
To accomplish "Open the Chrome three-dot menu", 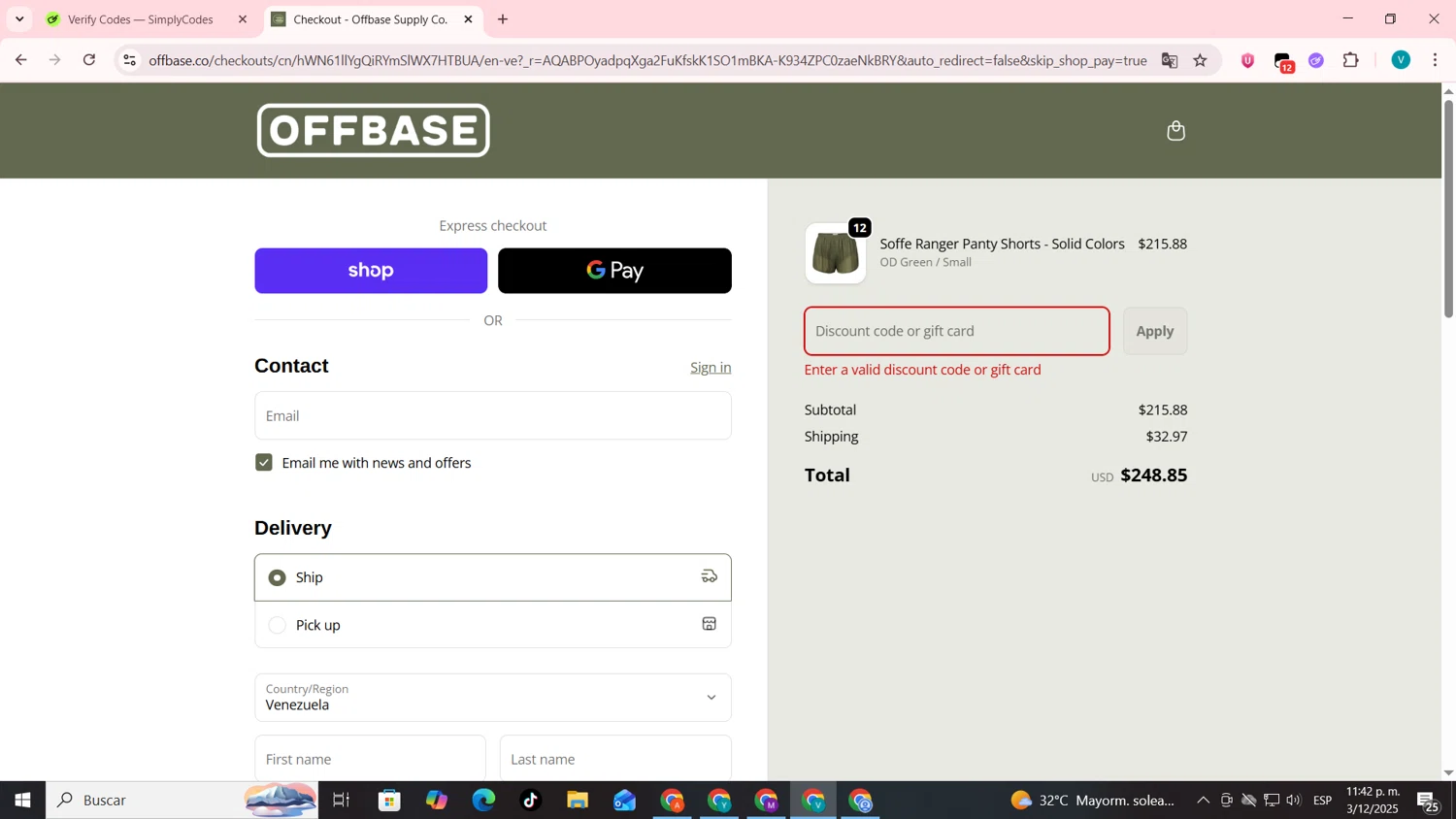I will click(x=1435, y=60).
